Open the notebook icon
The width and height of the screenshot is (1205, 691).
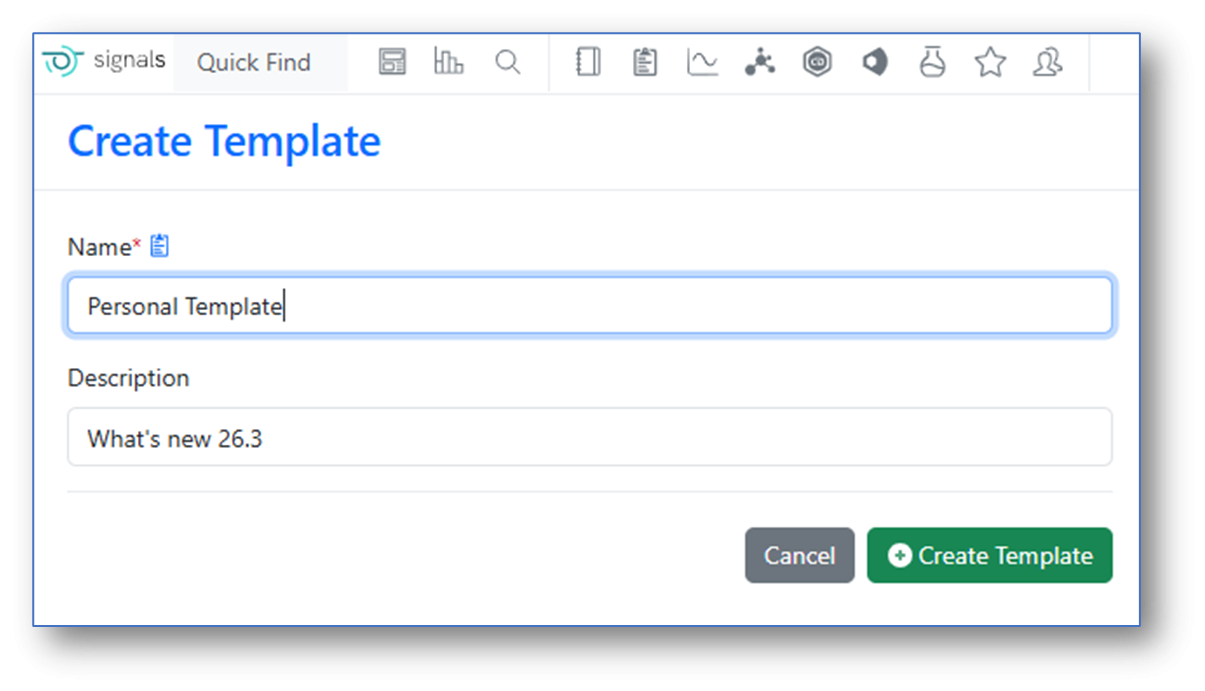(588, 63)
